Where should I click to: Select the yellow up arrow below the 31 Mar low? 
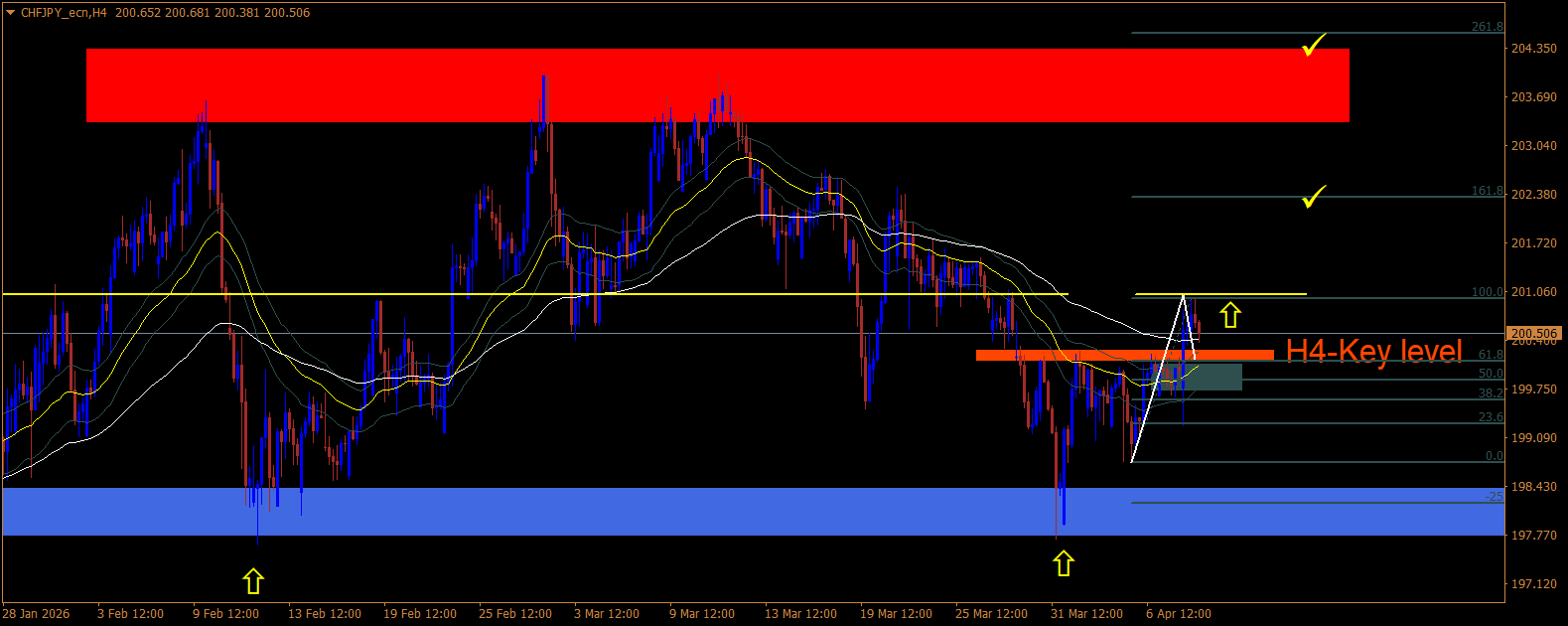(1064, 563)
